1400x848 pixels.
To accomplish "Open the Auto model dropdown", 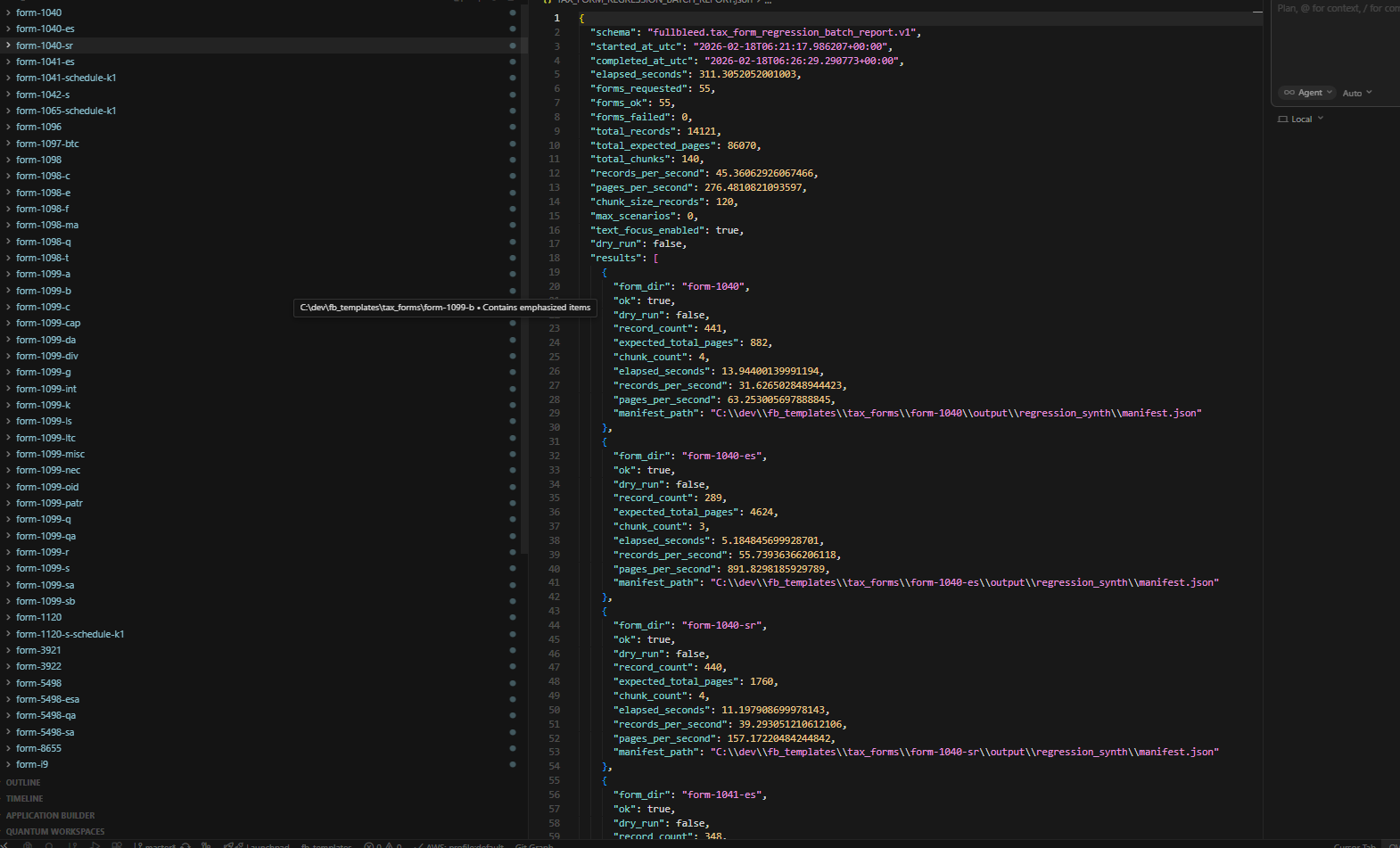I will click(1357, 93).
